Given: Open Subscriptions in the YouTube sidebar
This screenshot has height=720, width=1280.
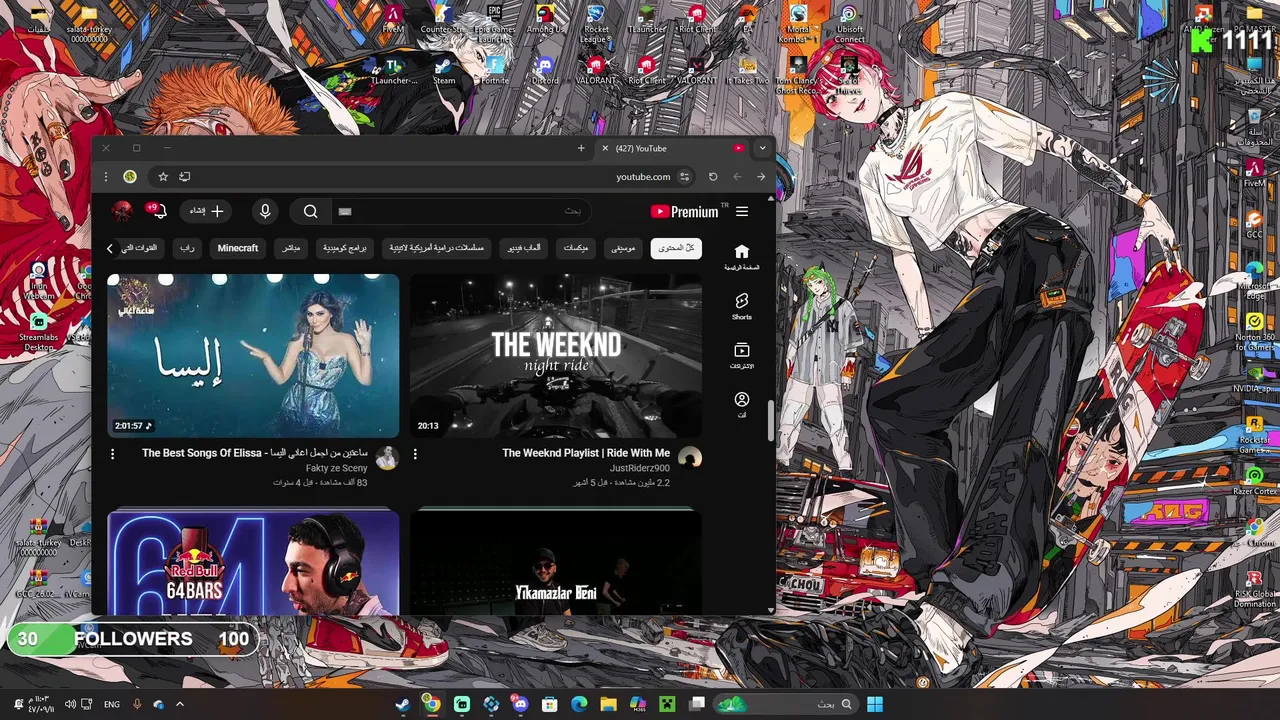Looking at the screenshot, I should point(742,355).
